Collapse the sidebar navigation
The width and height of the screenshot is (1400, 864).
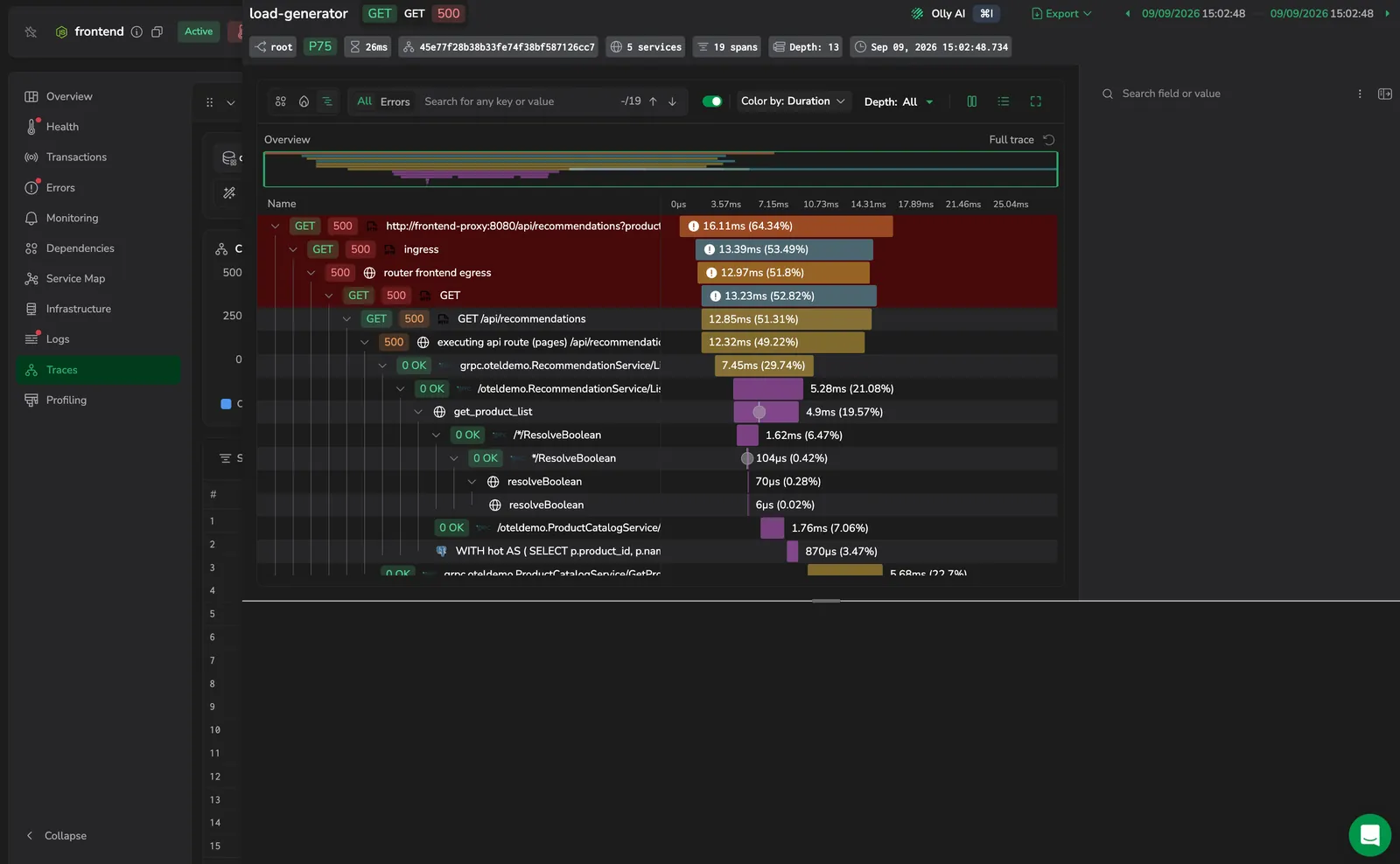click(x=56, y=836)
